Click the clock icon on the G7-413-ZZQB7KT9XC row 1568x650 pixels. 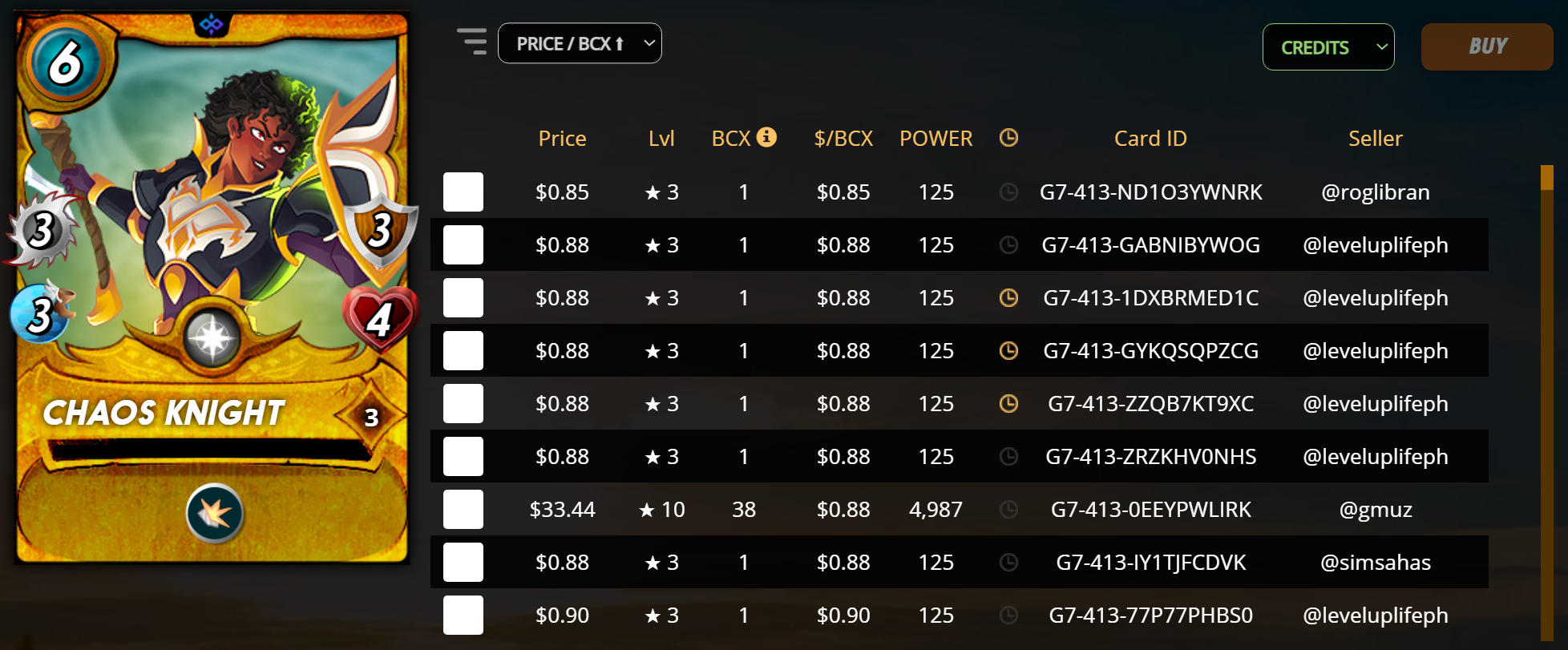1008,403
